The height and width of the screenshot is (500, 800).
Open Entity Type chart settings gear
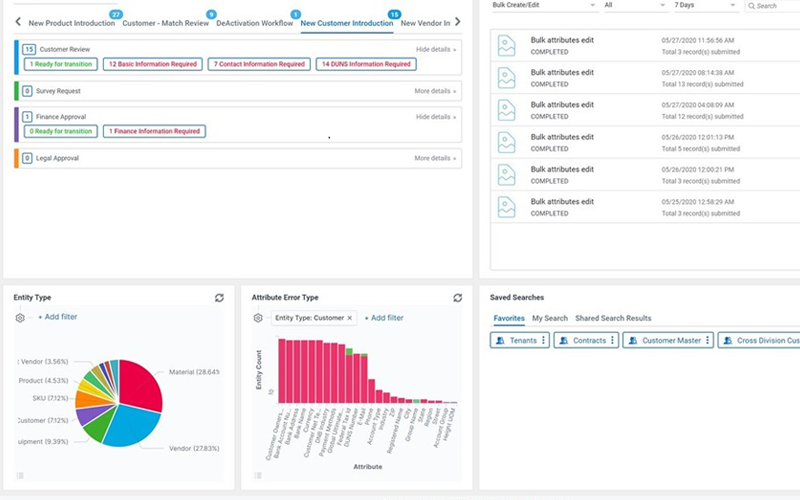pos(20,318)
